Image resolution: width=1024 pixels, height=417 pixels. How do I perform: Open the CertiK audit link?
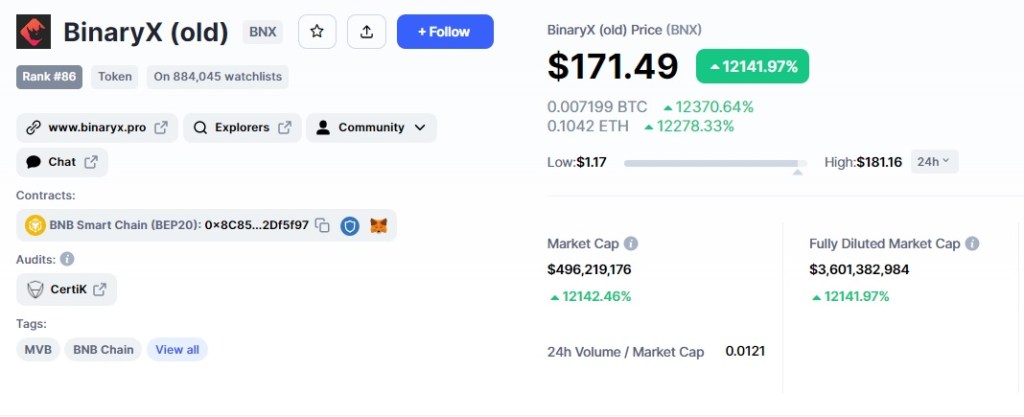67,289
